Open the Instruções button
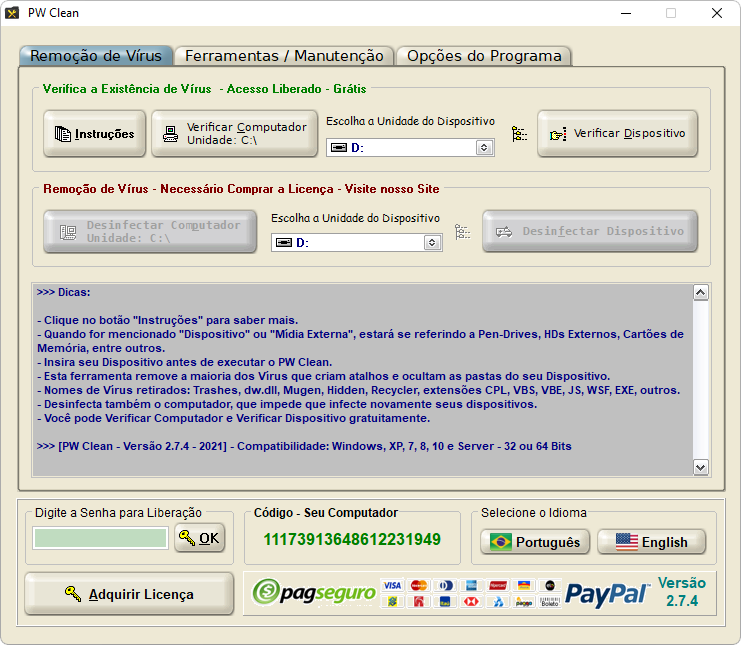 [94, 134]
